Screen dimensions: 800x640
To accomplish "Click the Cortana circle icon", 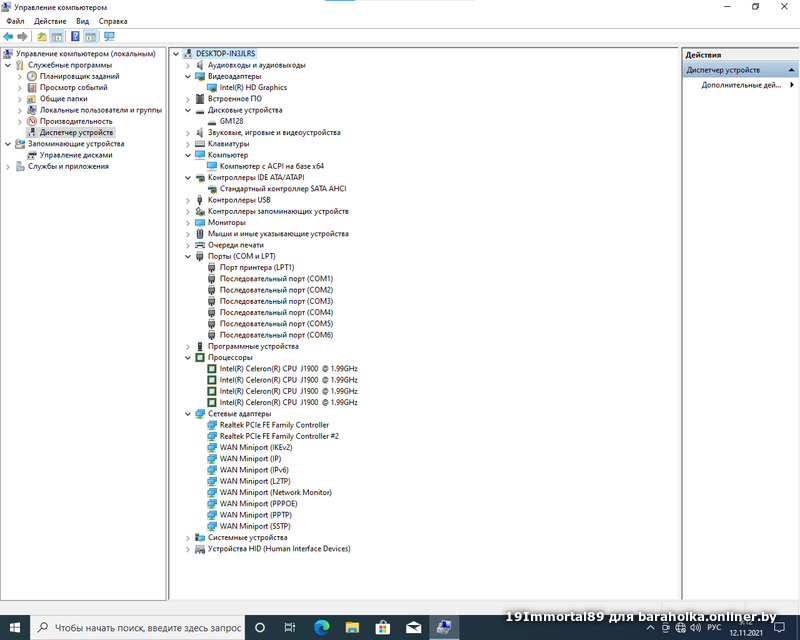I will pos(260,627).
